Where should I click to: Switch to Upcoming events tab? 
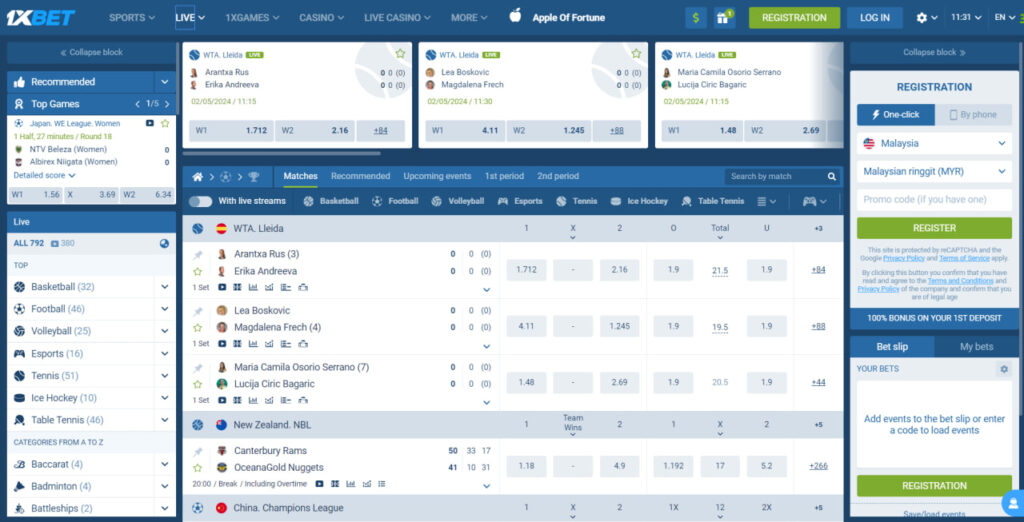coord(437,176)
